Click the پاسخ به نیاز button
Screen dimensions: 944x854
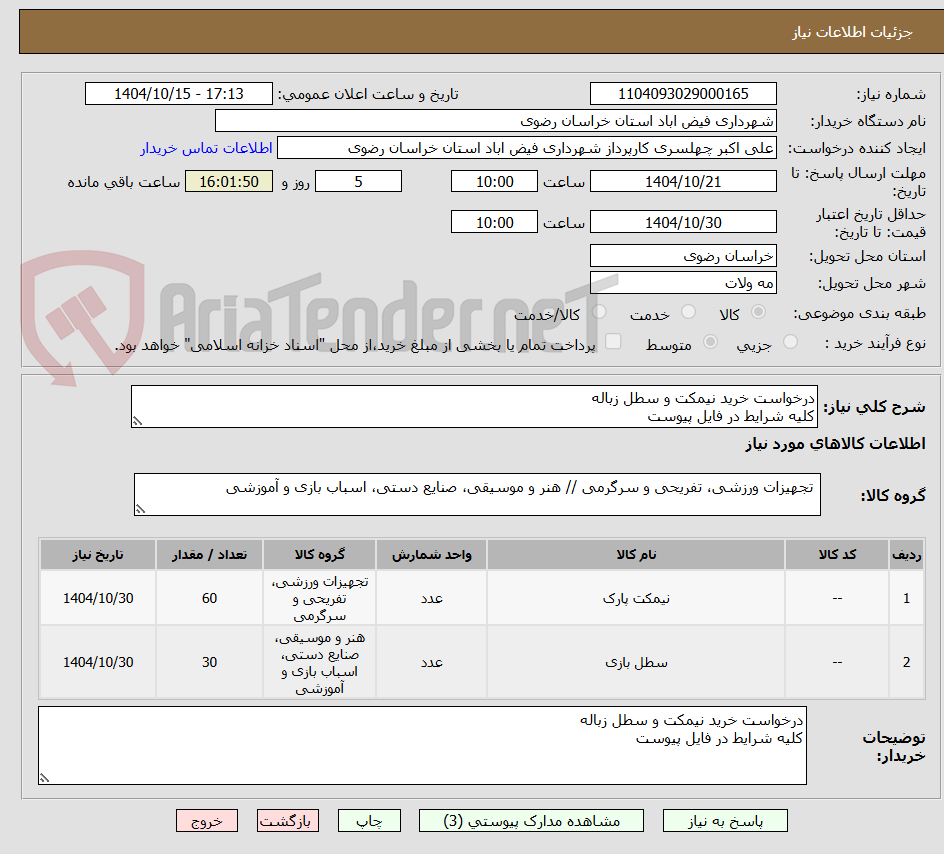tap(725, 821)
